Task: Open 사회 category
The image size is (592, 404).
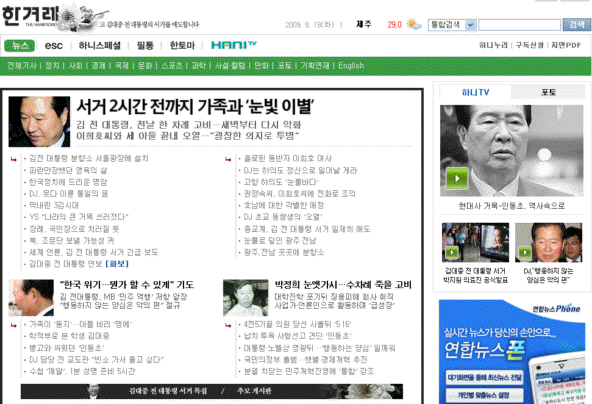Action: (76, 65)
